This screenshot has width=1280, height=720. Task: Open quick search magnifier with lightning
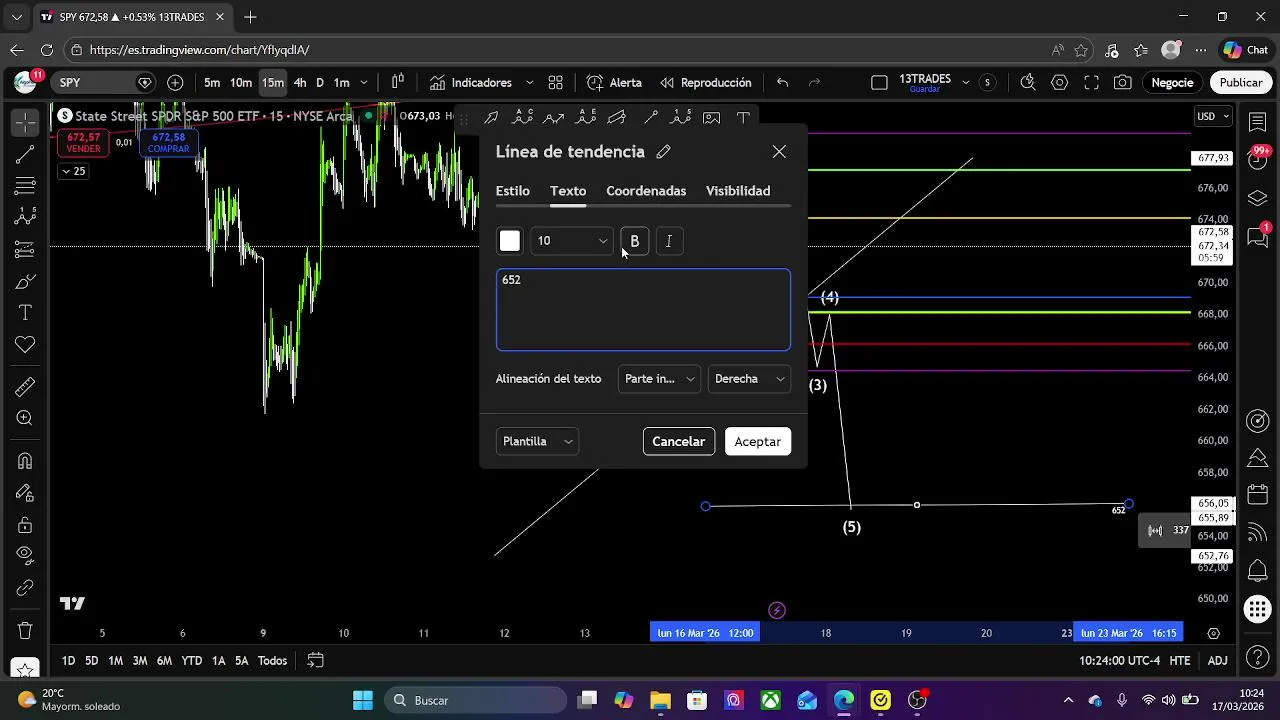tap(1028, 83)
